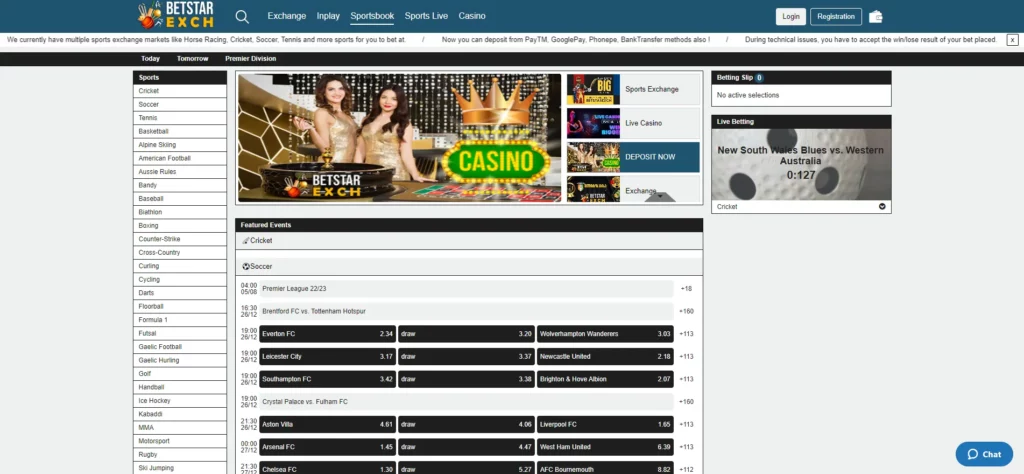The image size is (1024, 474).
Task: Close the announcement ticker bar
Action: pyautogui.click(x=1012, y=40)
